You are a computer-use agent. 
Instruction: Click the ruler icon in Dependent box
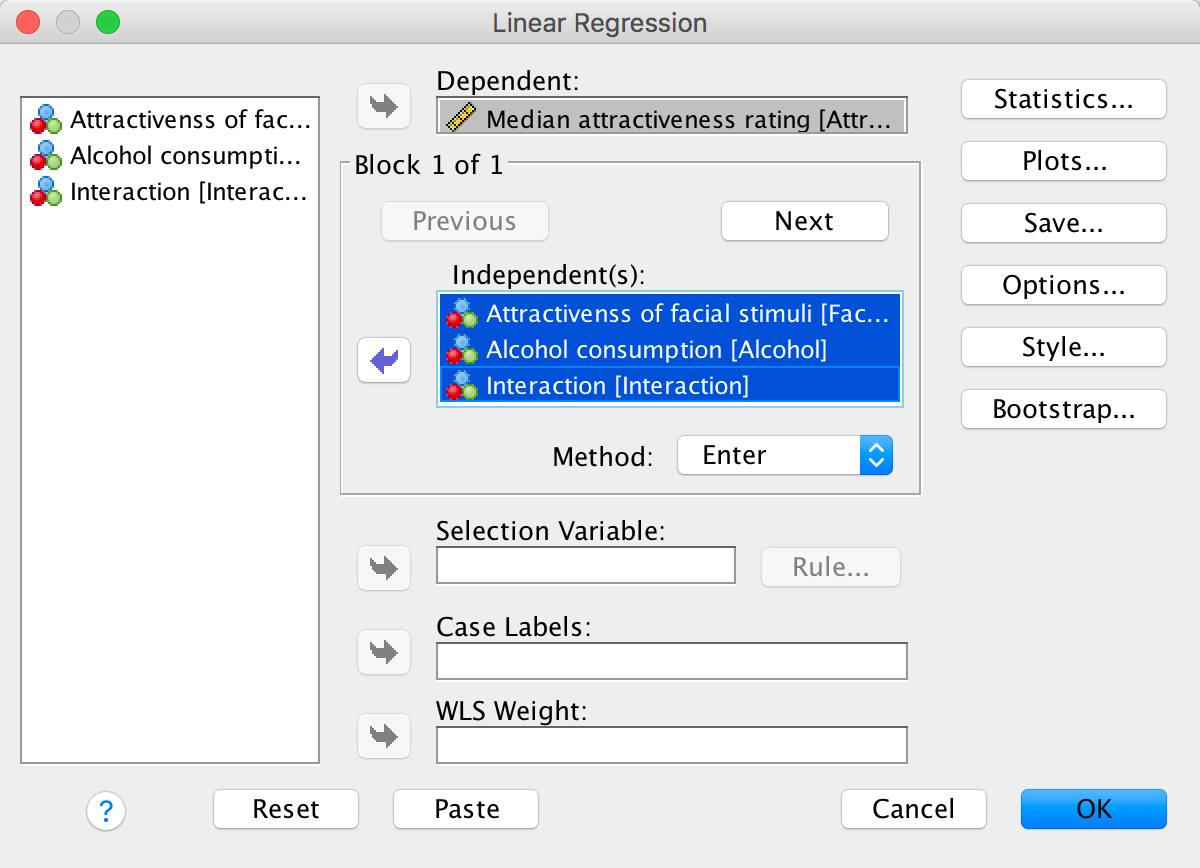click(x=461, y=119)
